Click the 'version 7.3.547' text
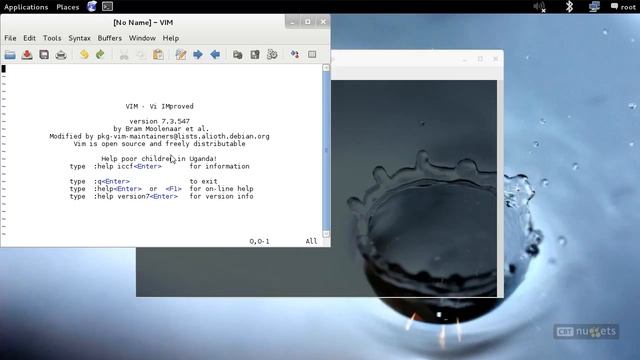 [x=160, y=121]
